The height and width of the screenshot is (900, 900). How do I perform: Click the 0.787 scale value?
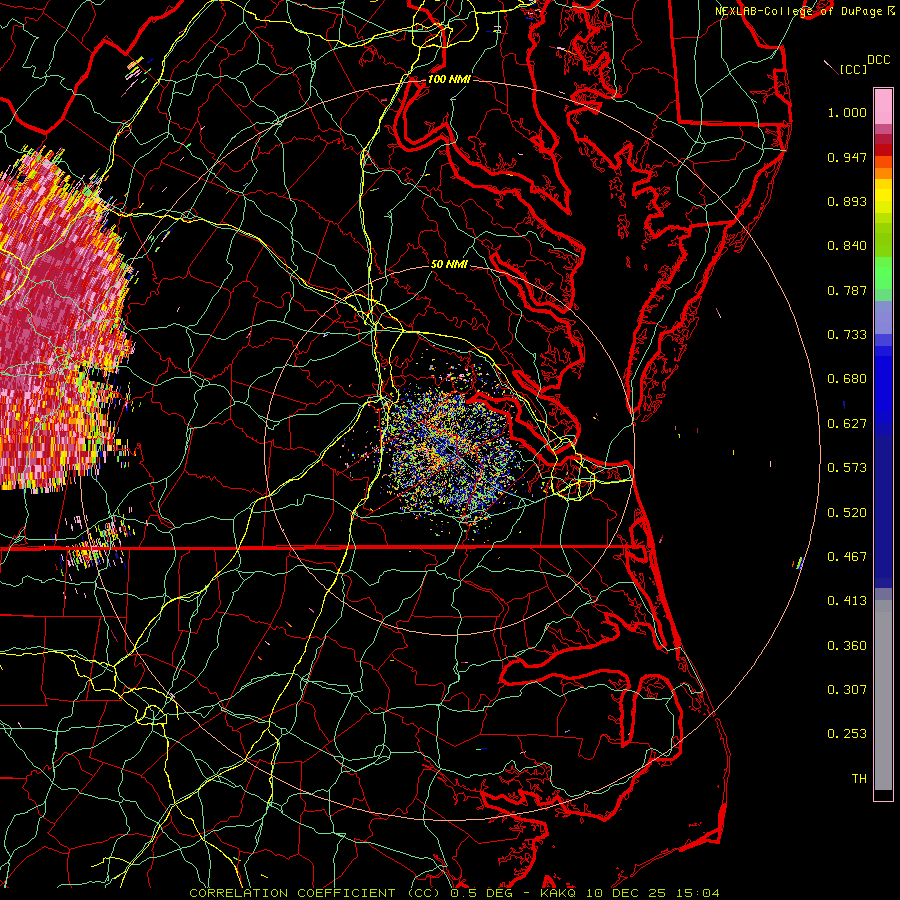click(x=847, y=290)
